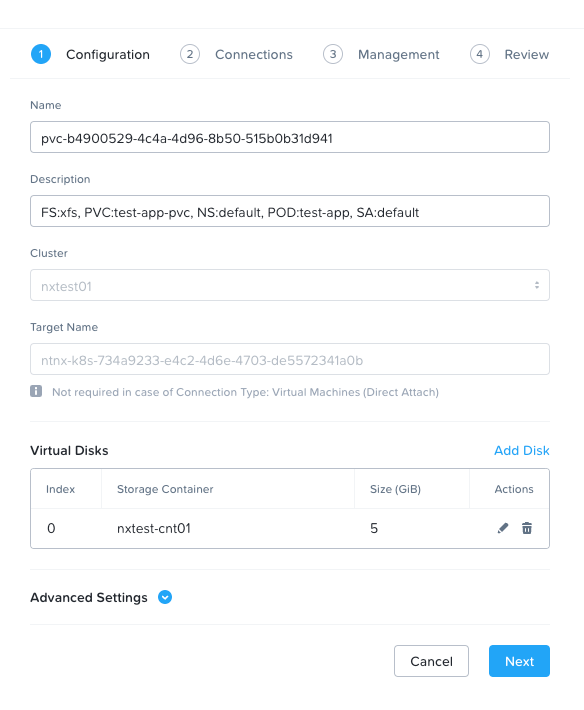Switch to the Review step
Image resolution: width=584 pixels, height=710 pixels.
tap(527, 55)
